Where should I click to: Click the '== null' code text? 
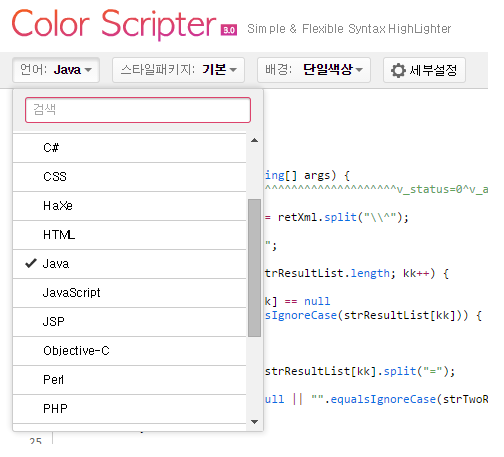tap(307, 301)
